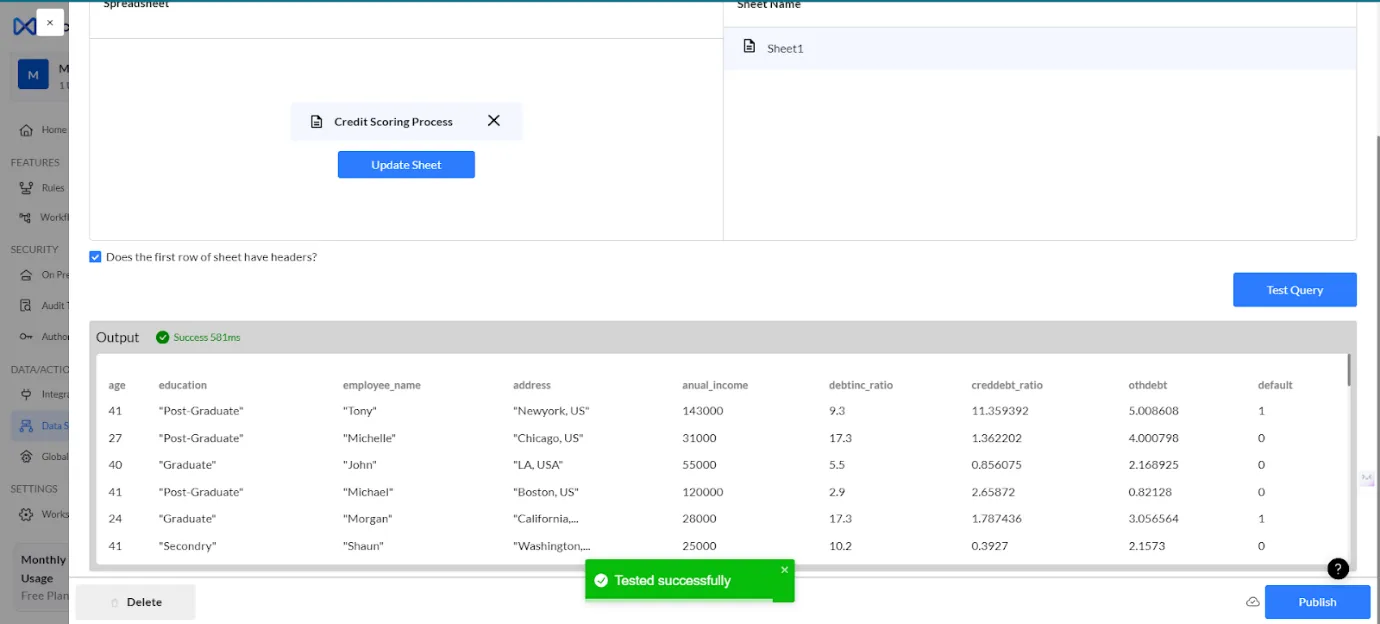The image size is (1380, 624).
Task: Click the "Chicago, US" address cell
Action: coord(548,438)
